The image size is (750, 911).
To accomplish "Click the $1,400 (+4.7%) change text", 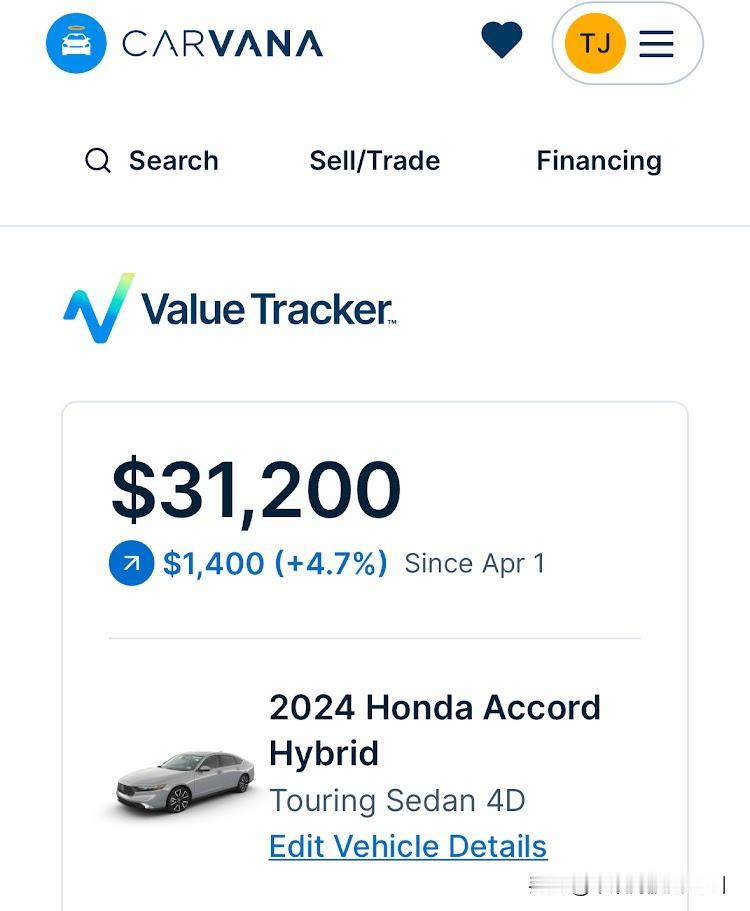I will [x=275, y=563].
